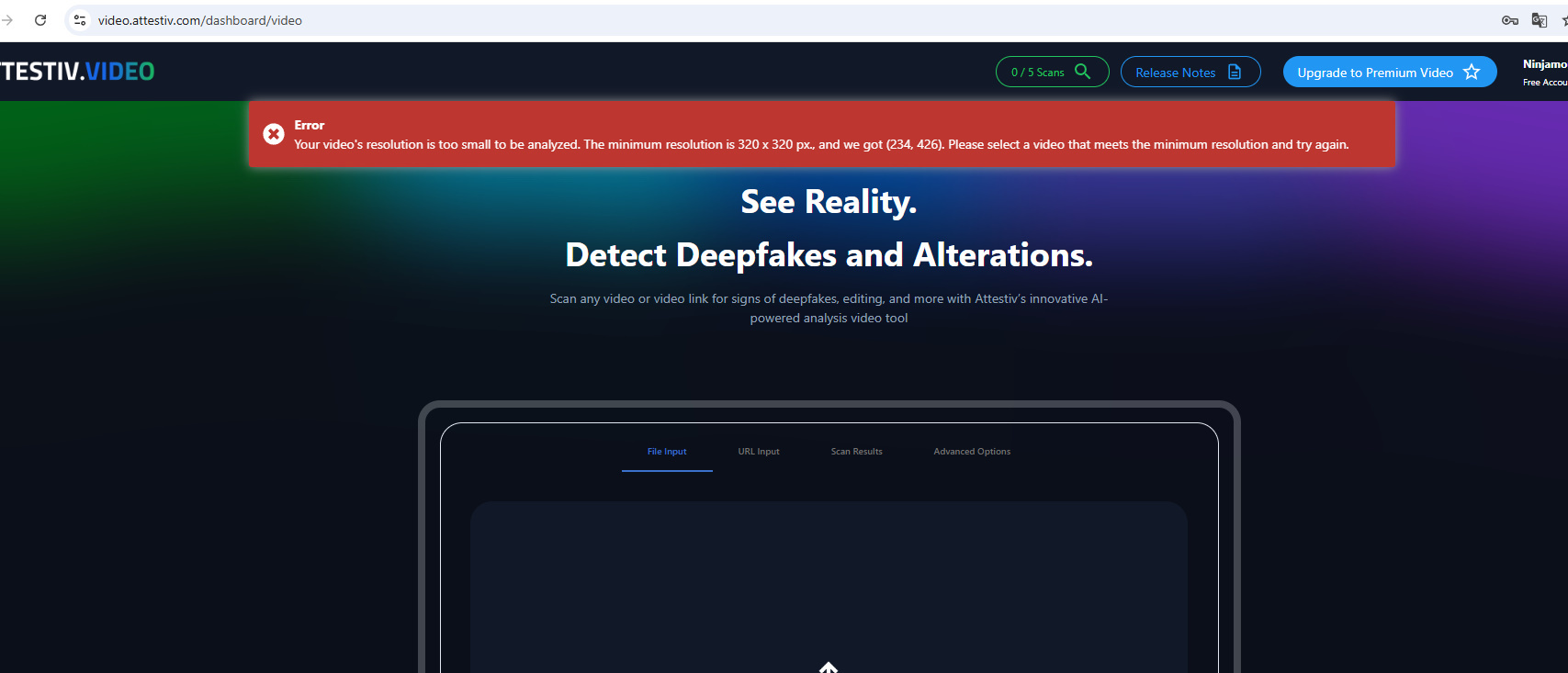Click the magnifier icon beside 0 / 5 Scans
This screenshot has width=1568, height=673.
(x=1083, y=72)
